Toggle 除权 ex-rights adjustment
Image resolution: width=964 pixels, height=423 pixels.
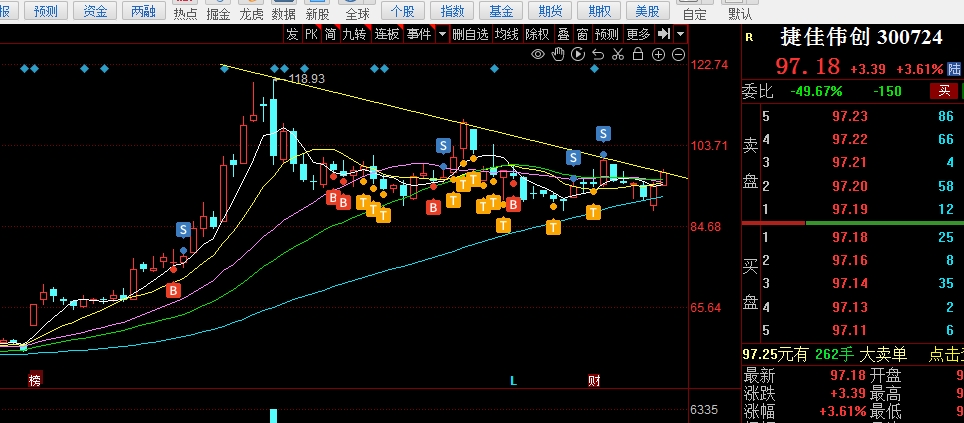click(x=537, y=34)
